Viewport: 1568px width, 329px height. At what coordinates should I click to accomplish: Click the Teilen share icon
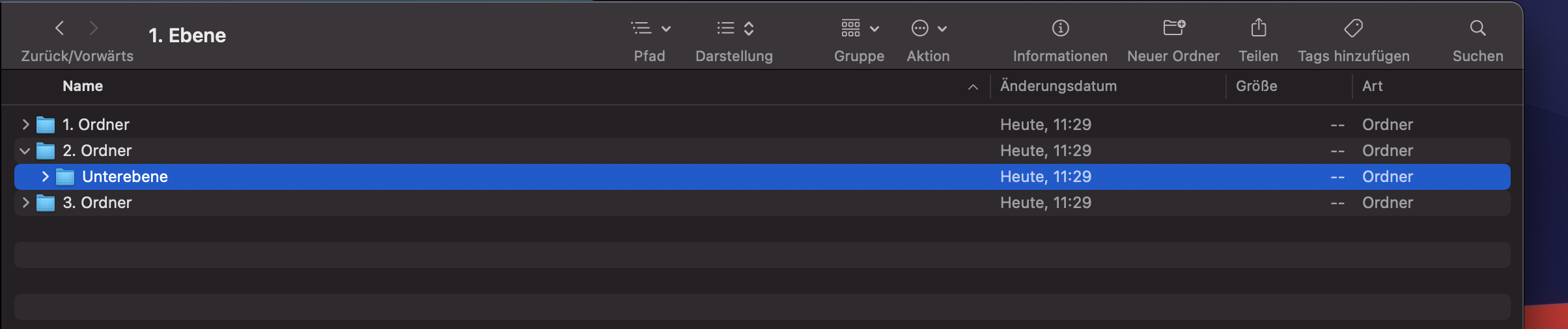click(1258, 28)
